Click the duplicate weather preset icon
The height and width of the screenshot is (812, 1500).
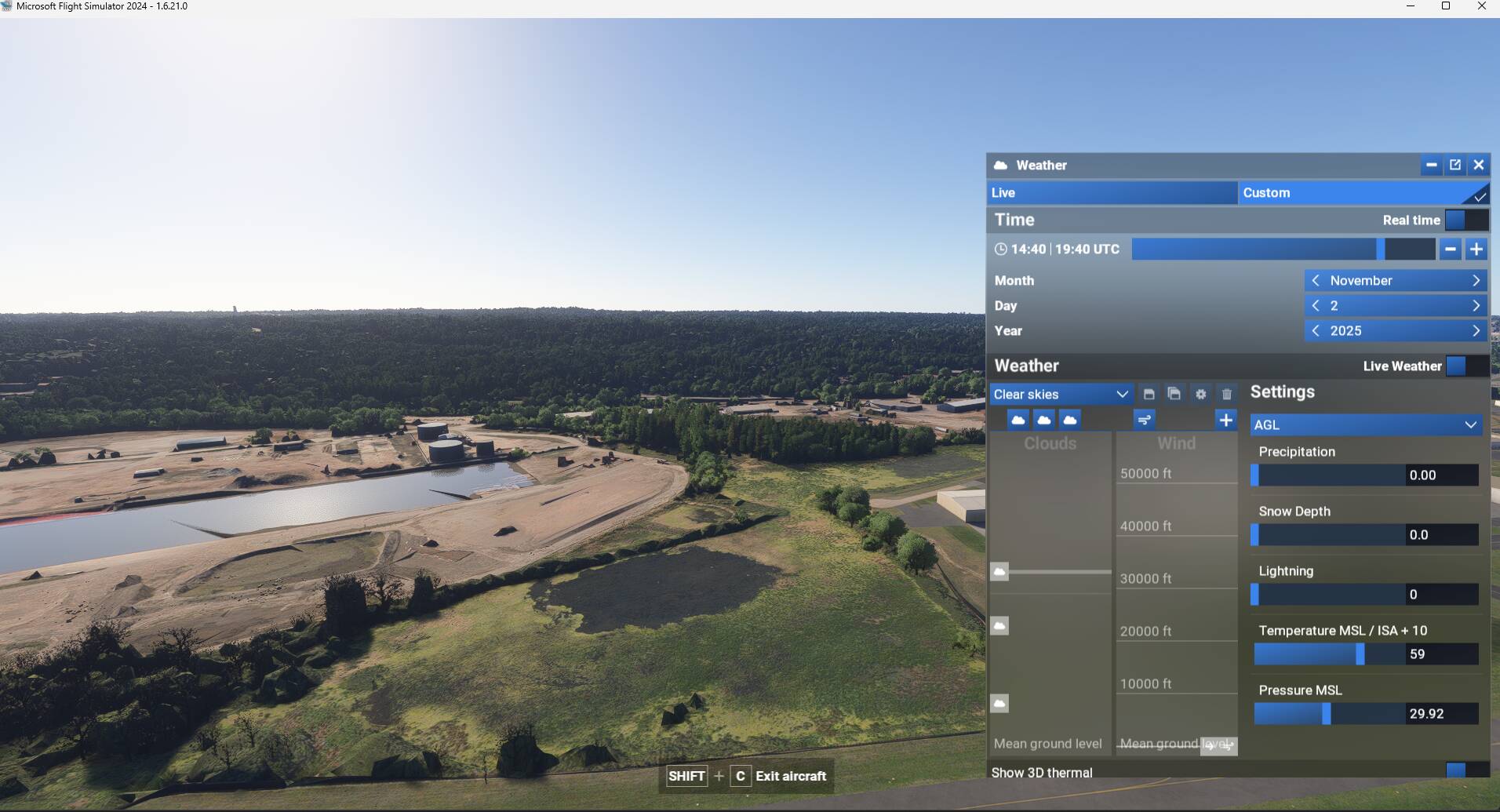(1174, 394)
